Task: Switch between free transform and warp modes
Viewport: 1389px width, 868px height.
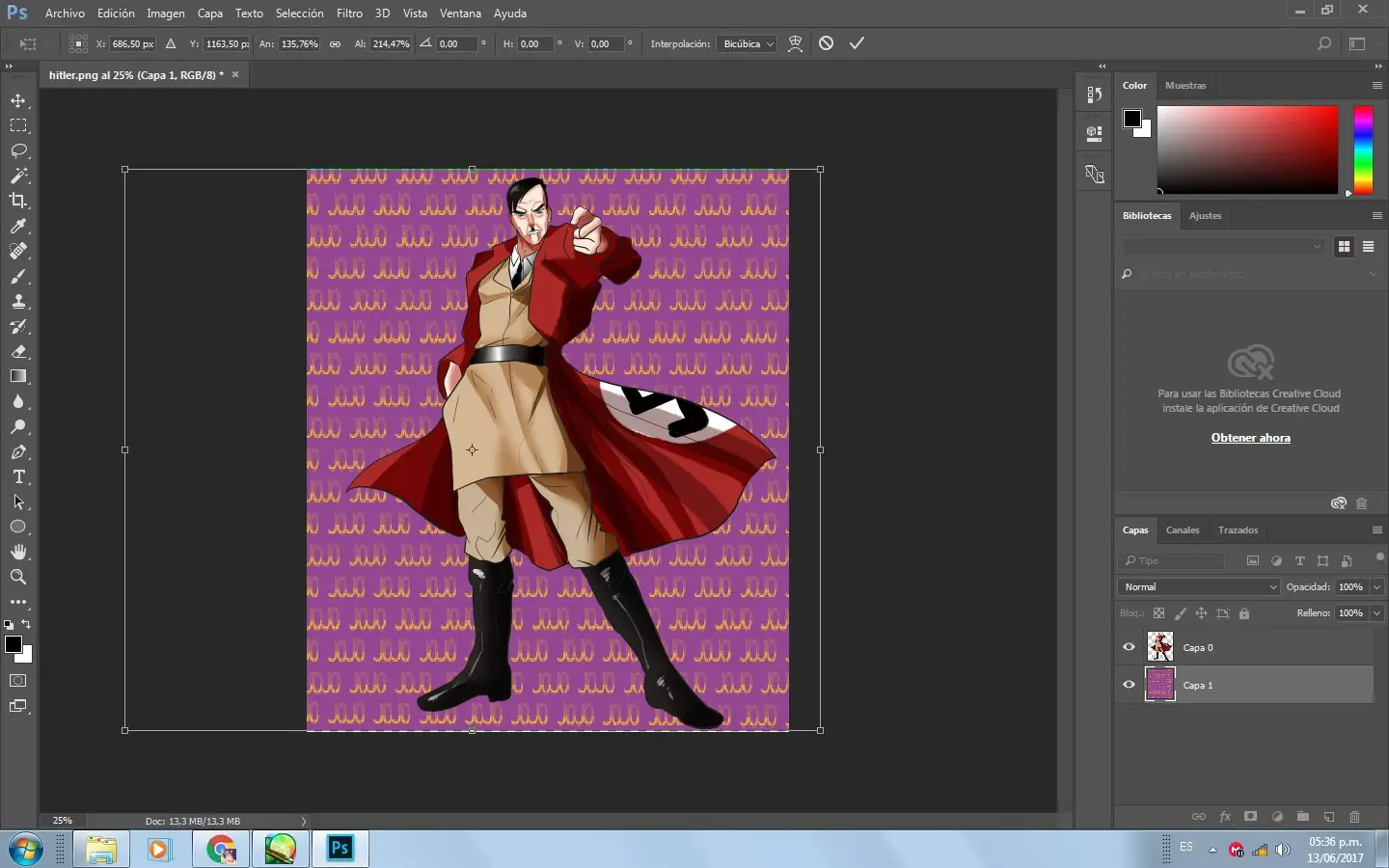Action: point(795,43)
